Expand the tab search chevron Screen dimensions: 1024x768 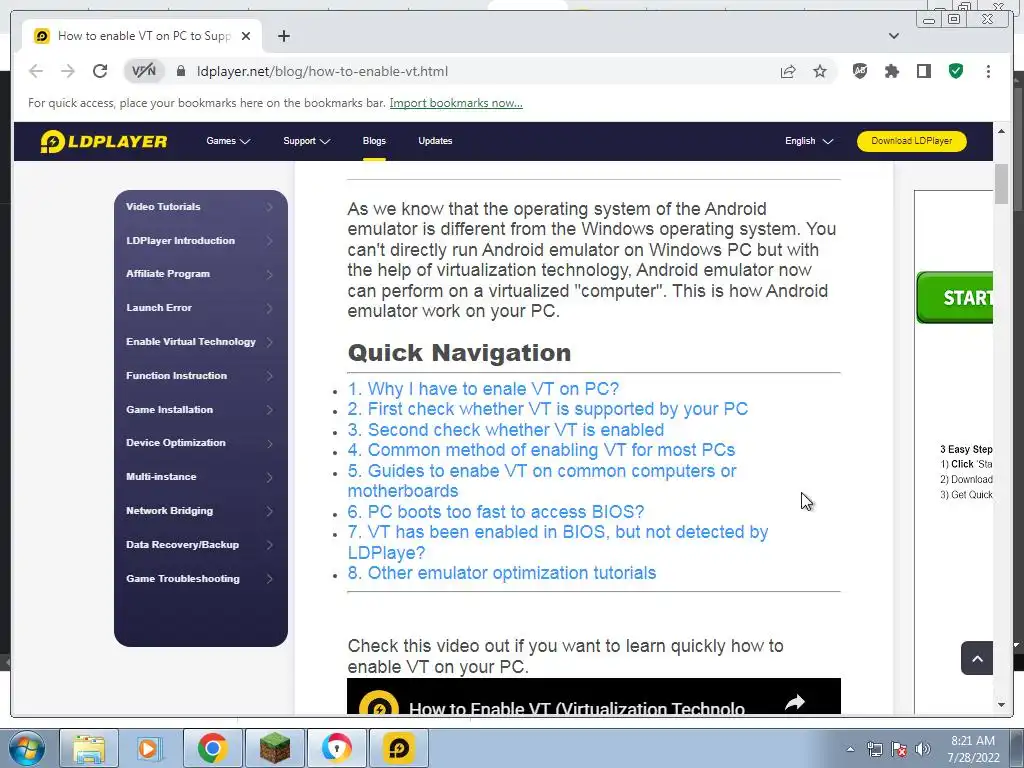894,36
